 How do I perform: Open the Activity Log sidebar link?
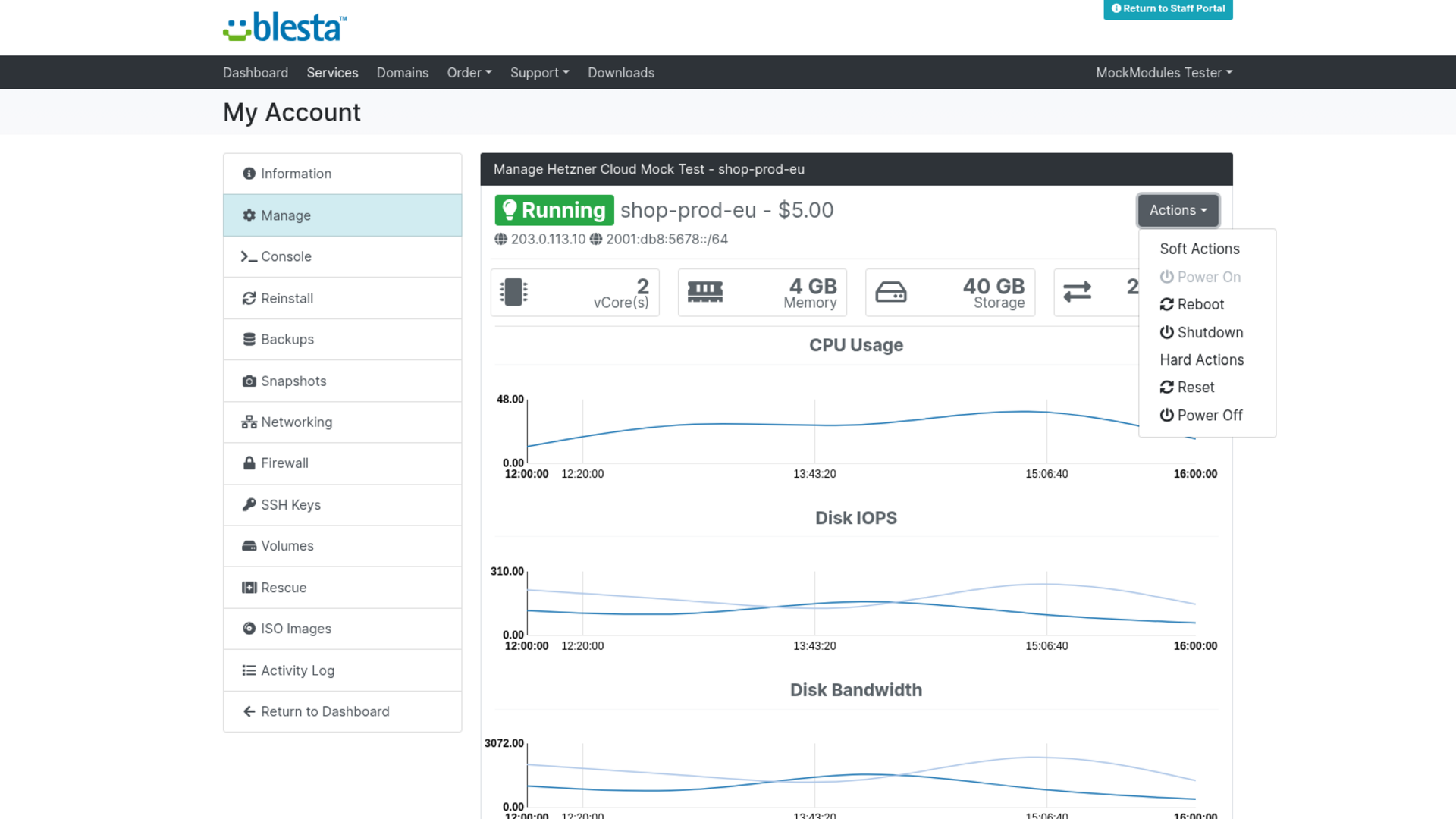tap(343, 670)
